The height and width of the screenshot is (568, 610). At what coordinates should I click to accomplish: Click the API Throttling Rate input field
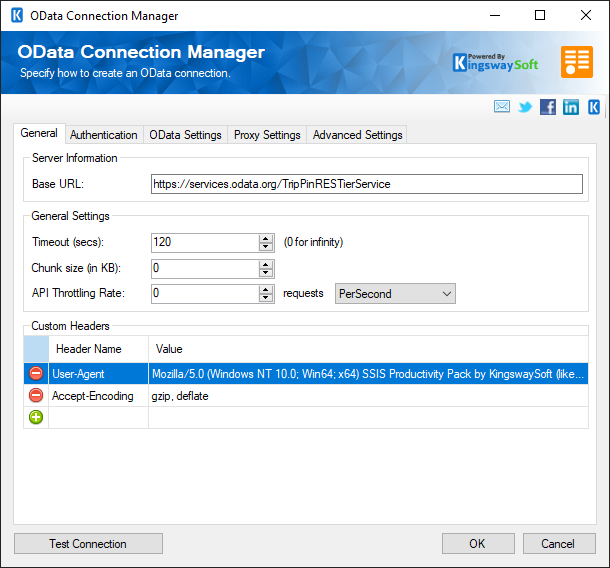pos(205,293)
